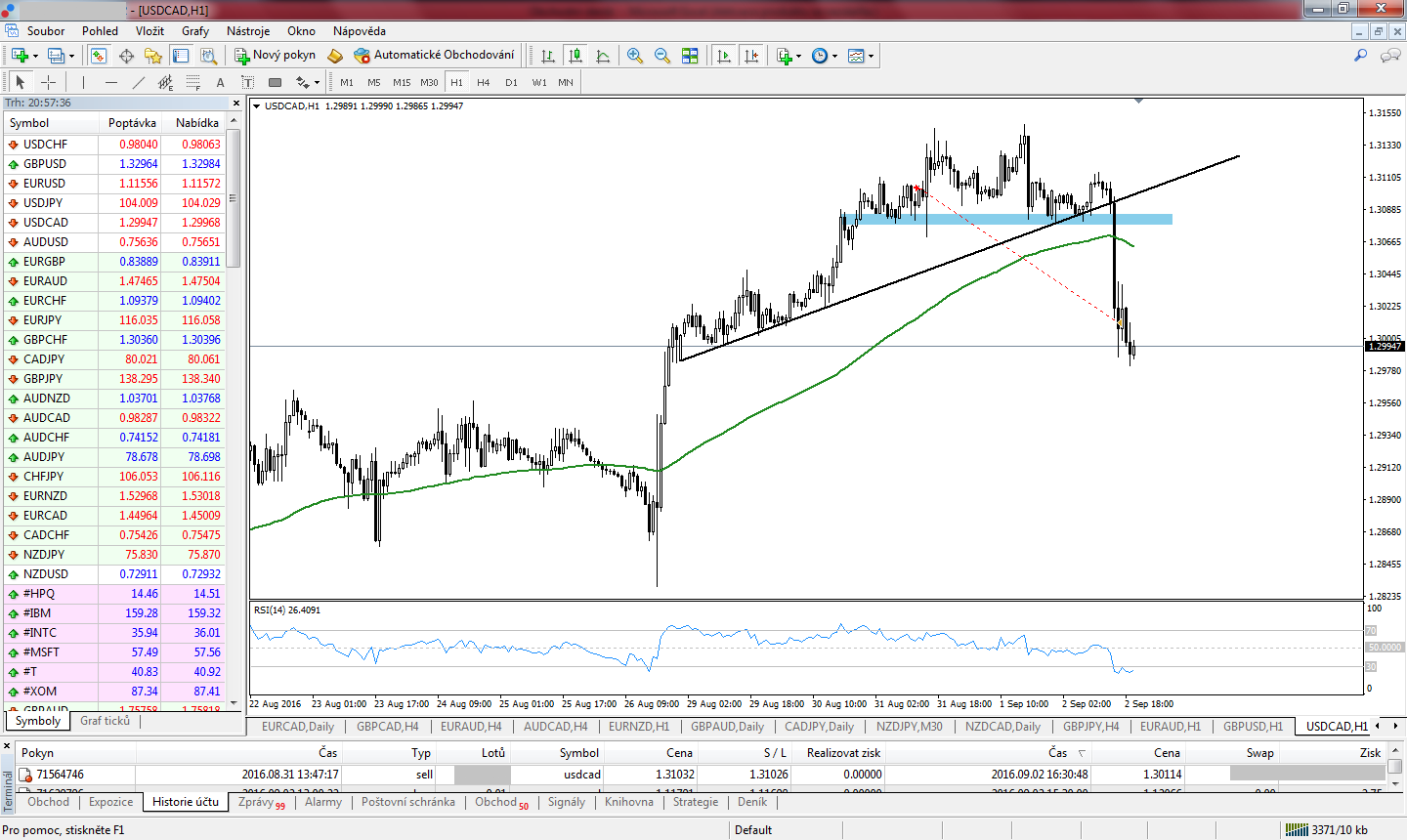
Task: Open the search magnifier icon
Action: [1360, 56]
